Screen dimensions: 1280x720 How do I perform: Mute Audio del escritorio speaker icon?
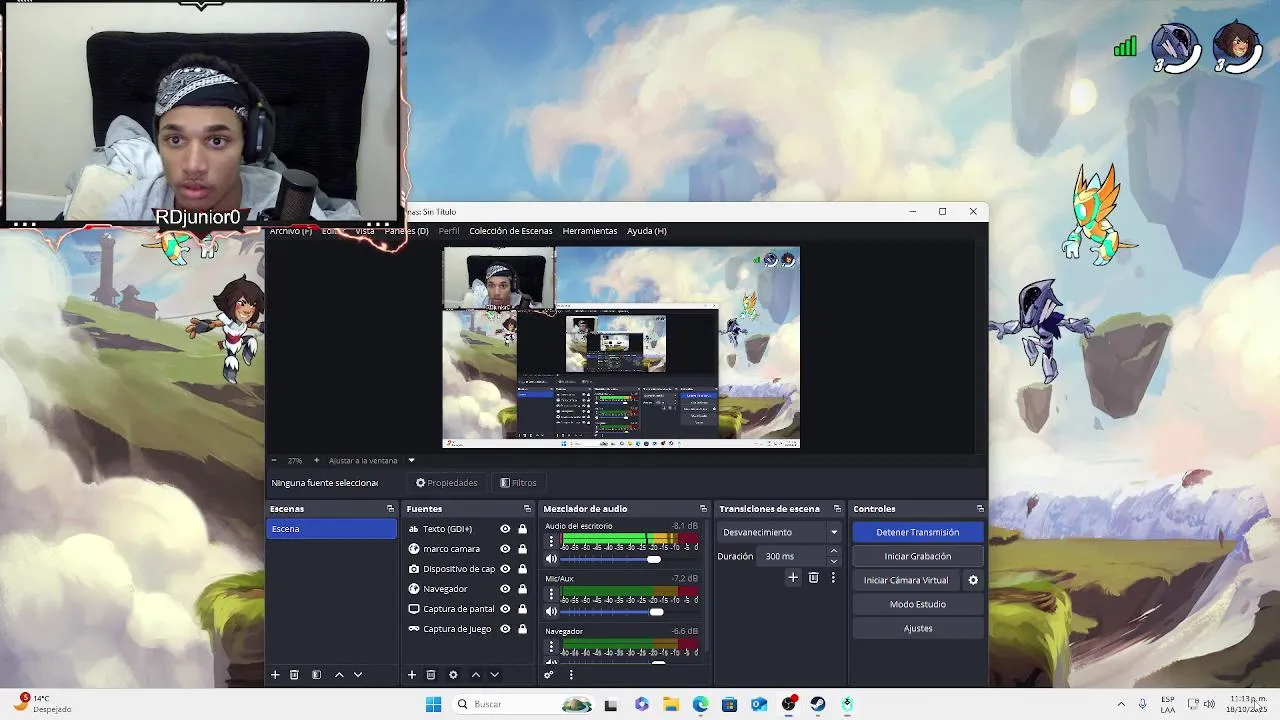[551, 559]
